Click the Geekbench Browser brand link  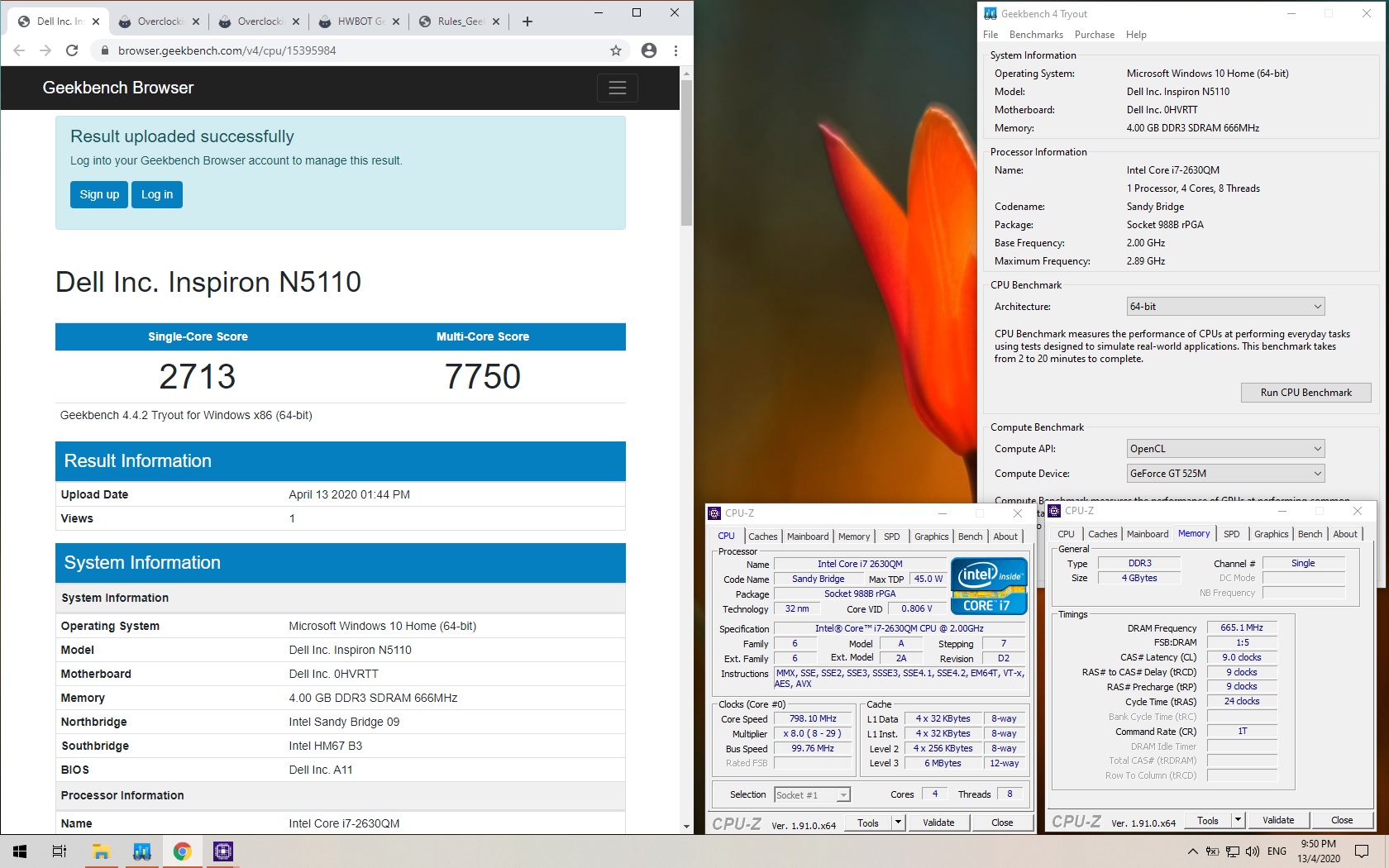pyautogui.click(x=118, y=88)
